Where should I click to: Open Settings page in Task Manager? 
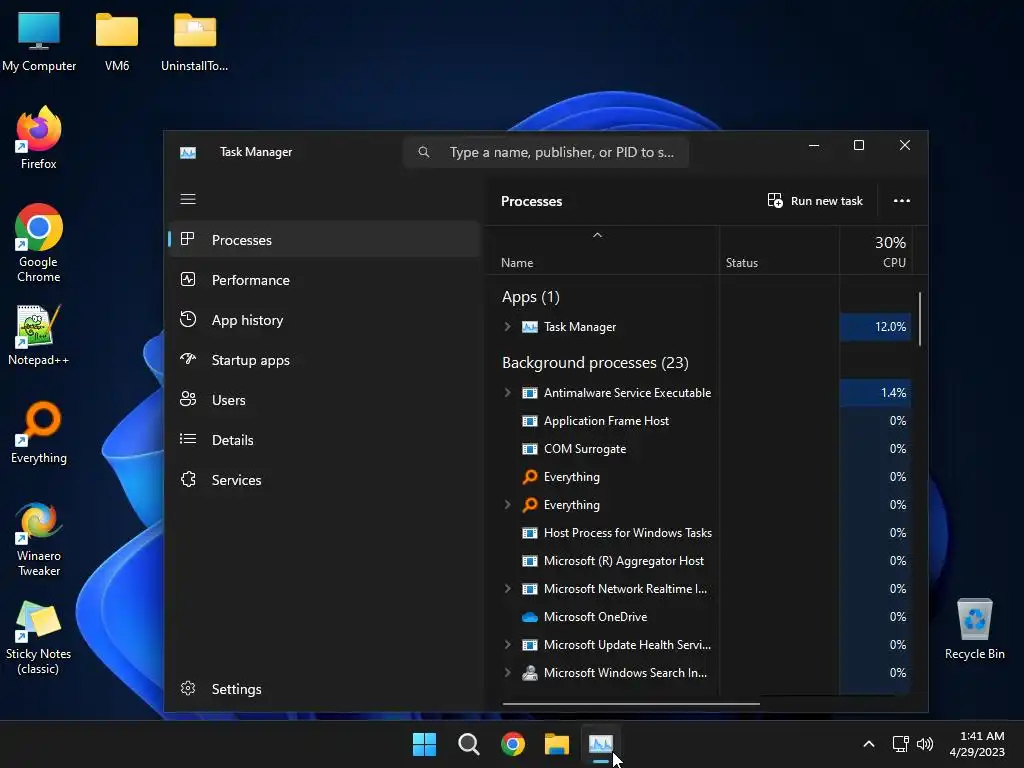point(325,689)
